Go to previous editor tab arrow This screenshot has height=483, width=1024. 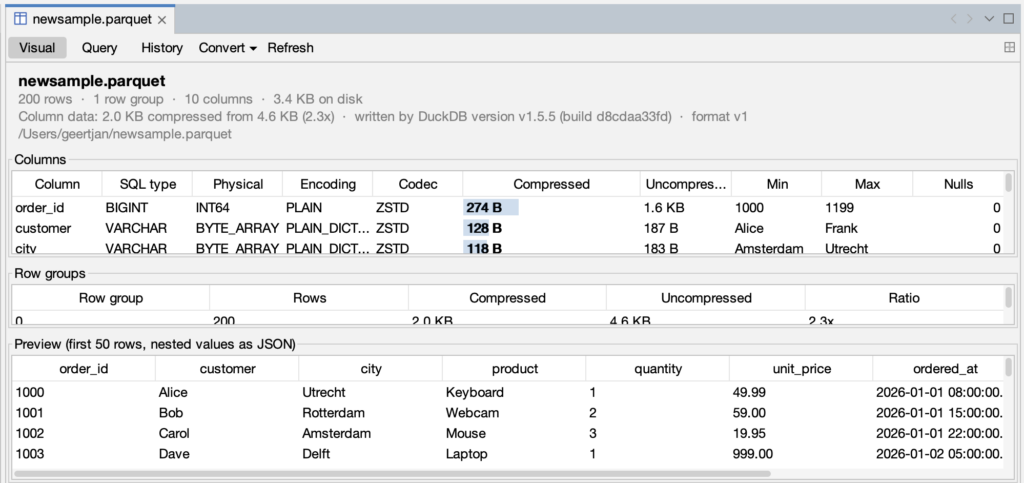tap(953, 19)
